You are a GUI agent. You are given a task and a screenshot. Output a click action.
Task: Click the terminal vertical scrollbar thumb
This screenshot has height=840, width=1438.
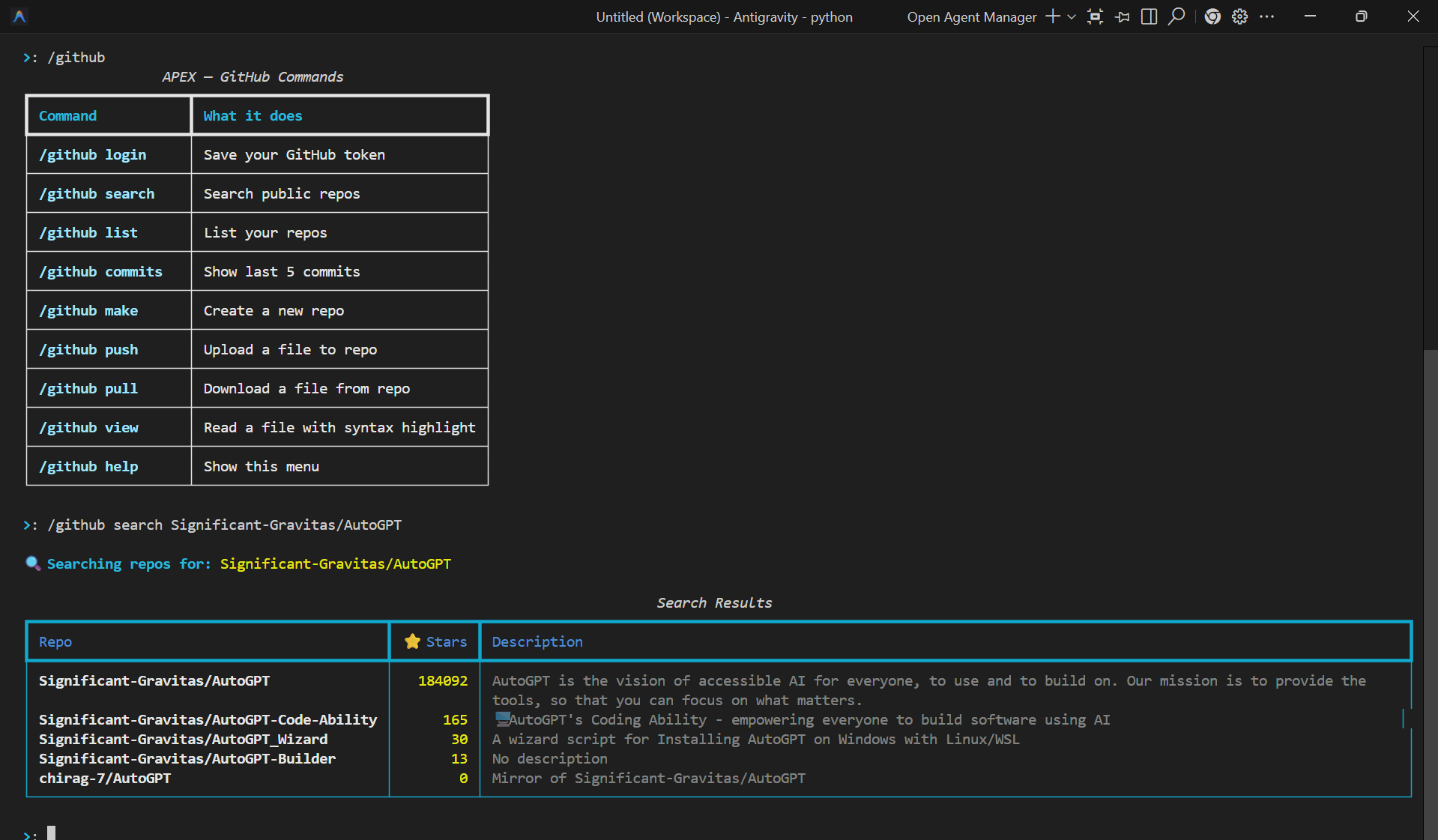1431,593
